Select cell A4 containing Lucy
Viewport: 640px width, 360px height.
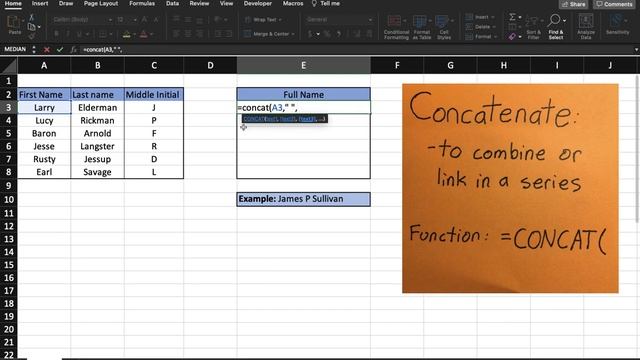pyautogui.click(x=44, y=120)
